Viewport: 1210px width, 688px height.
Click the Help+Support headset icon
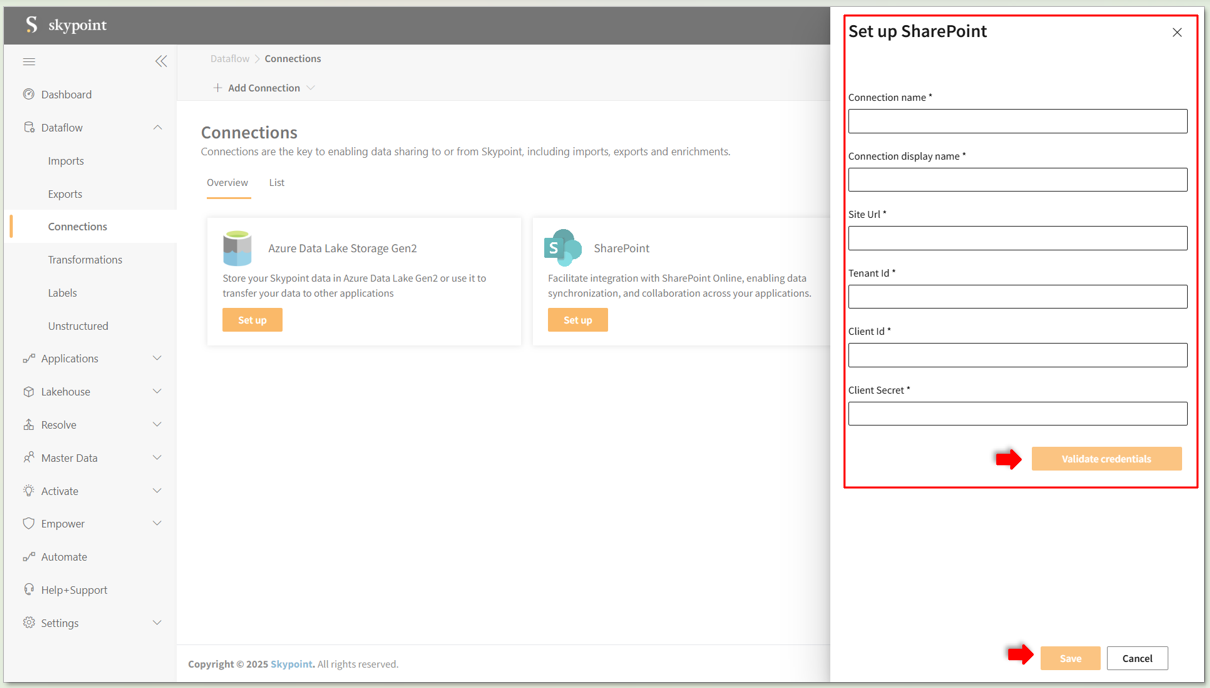29,590
